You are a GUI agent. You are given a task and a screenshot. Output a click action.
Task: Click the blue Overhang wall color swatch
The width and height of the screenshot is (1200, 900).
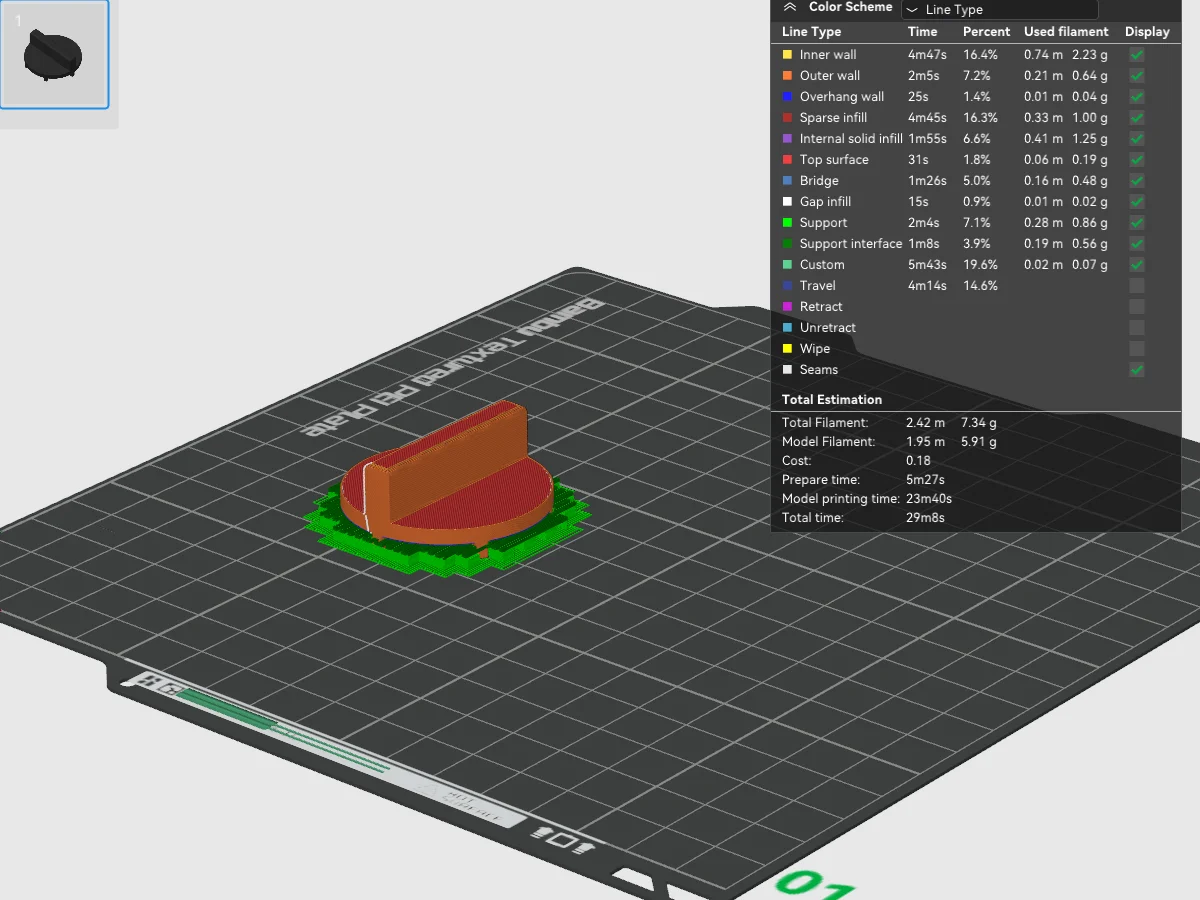click(x=788, y=97)
